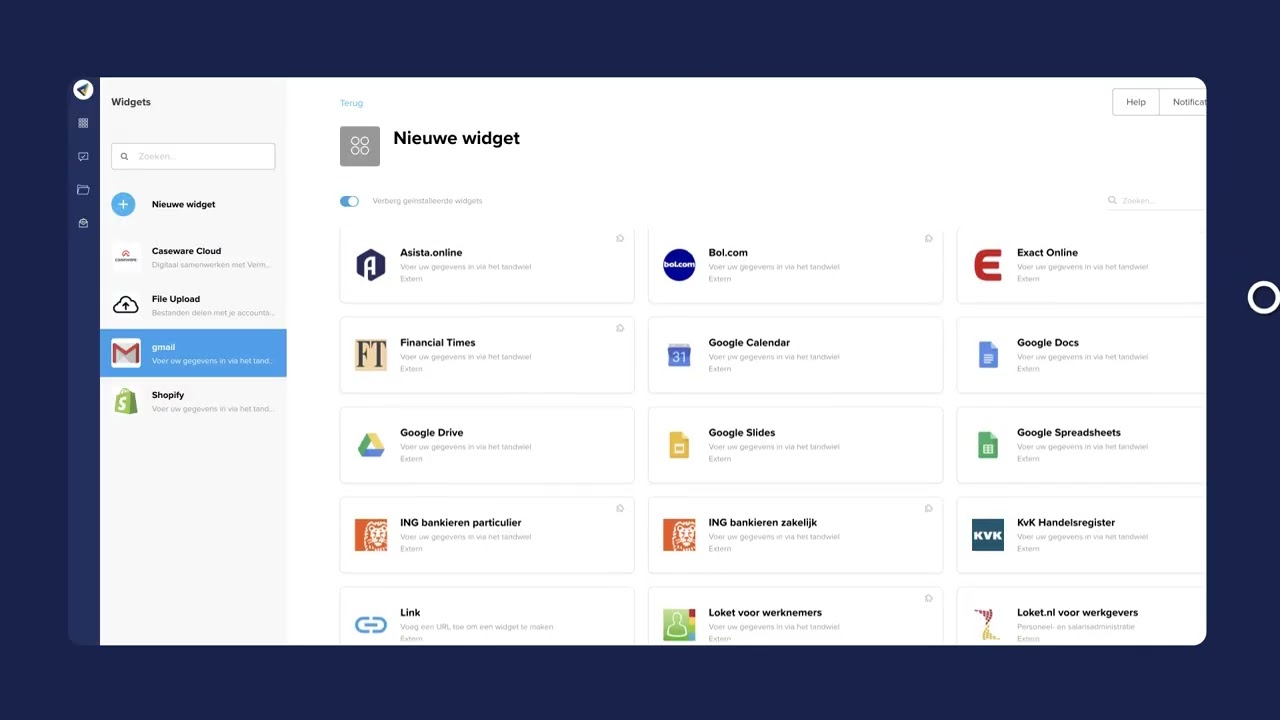Viewport: 1280px width, 720px height.
Task: Click the corner icon on the Bol.com card
Action: [x=928, y=238]
